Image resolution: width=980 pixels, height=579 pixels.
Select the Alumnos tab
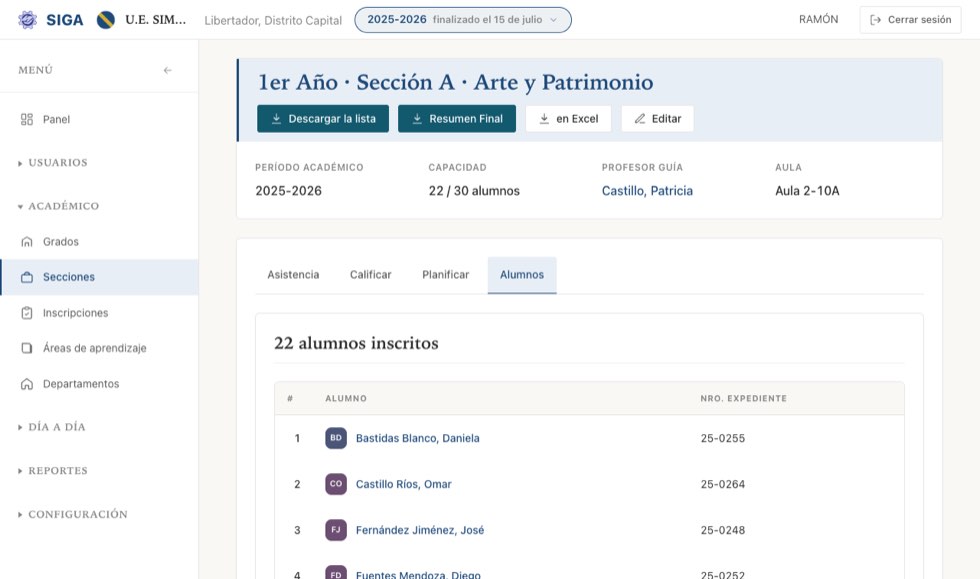522,275
